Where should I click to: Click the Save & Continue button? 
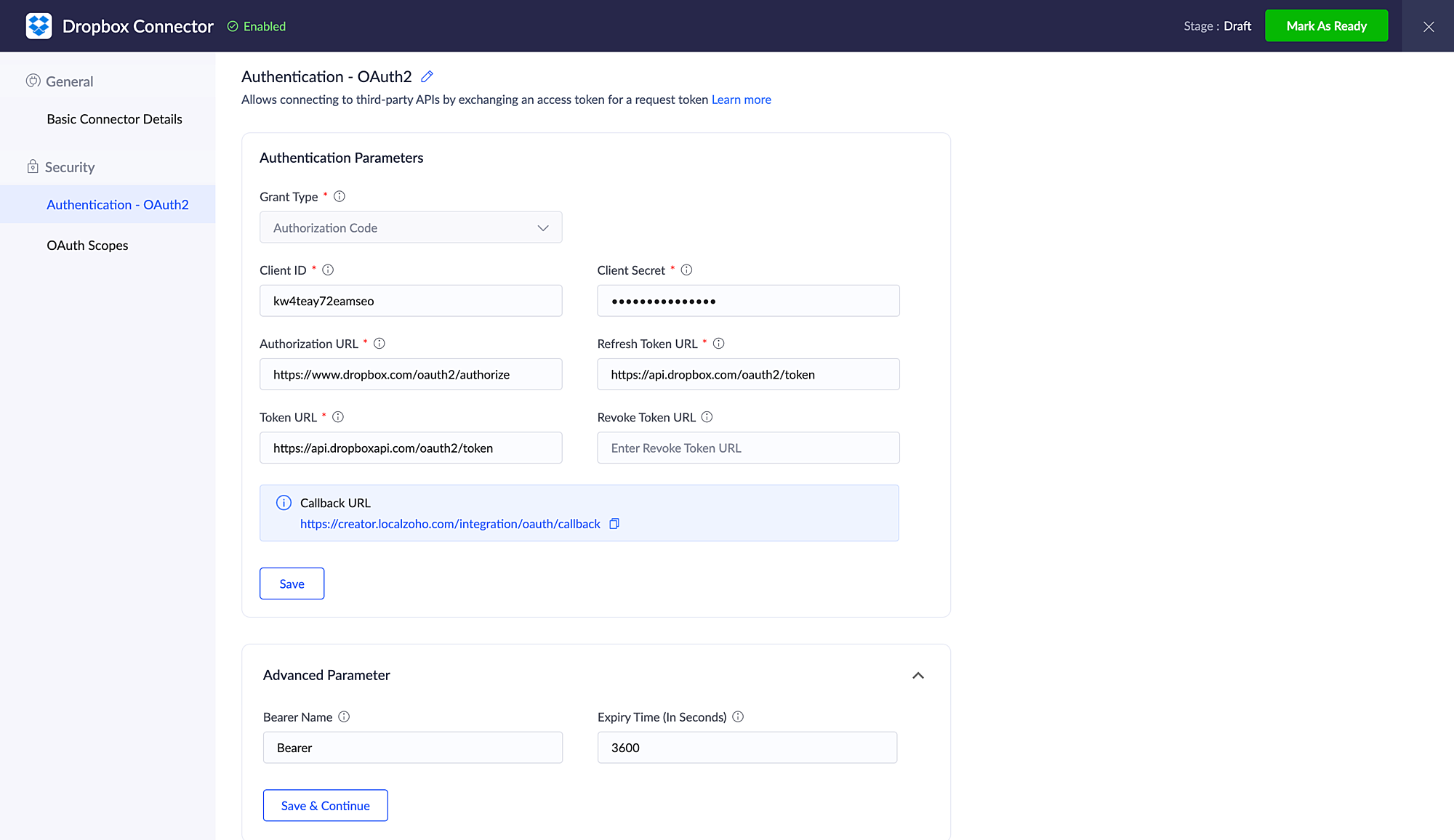tap(325, 805)
